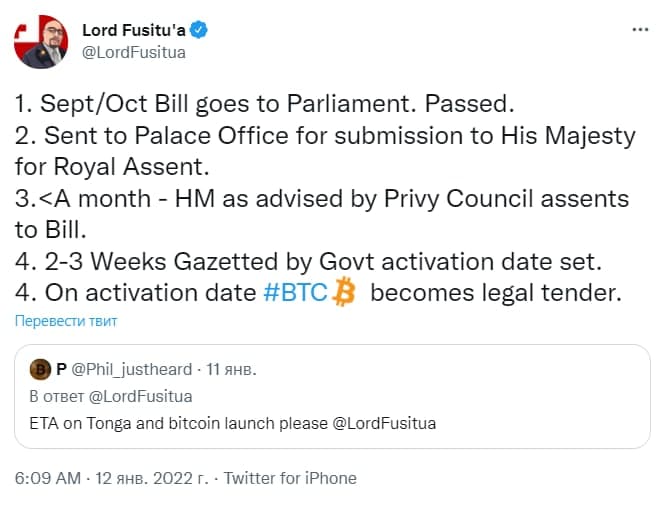The width and height of the screenshot is (669, 506).
Task: Click Перевести твит translate link
Action: 66,321
